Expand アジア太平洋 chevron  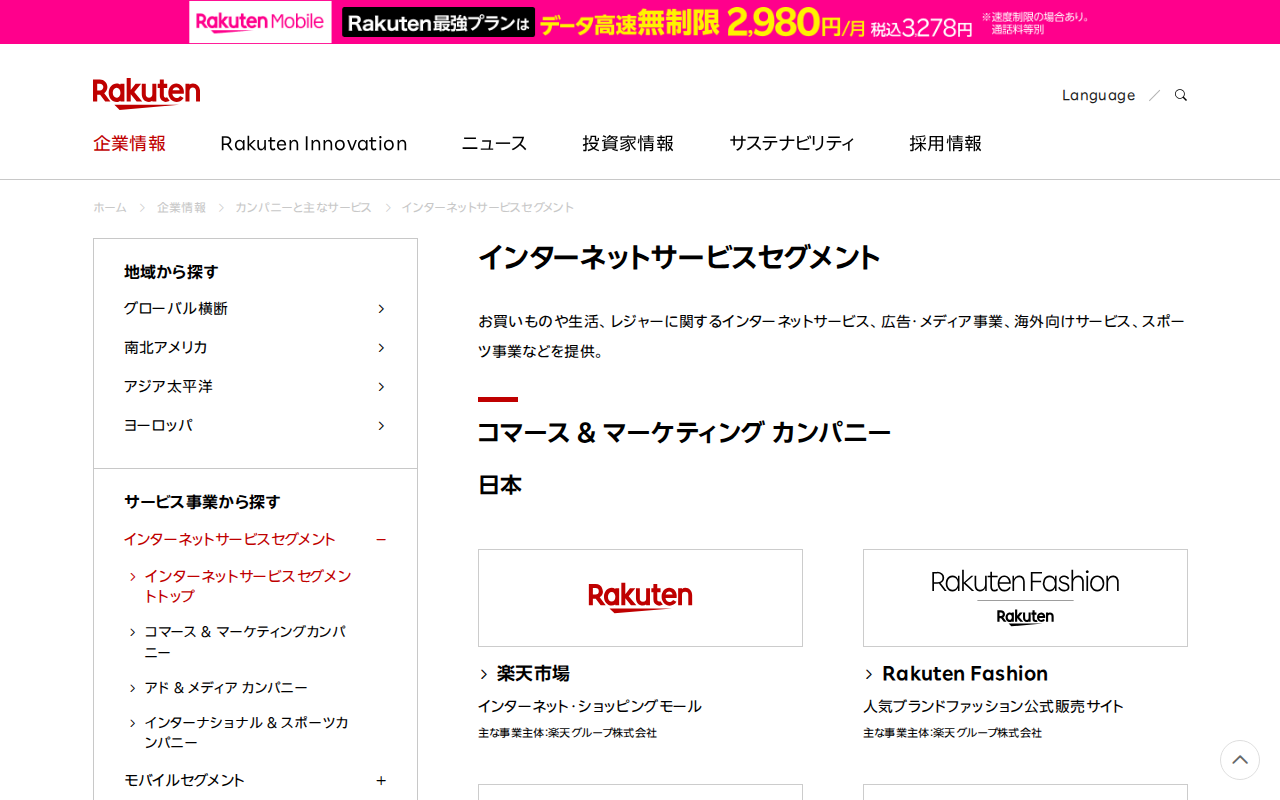(381, 387)
